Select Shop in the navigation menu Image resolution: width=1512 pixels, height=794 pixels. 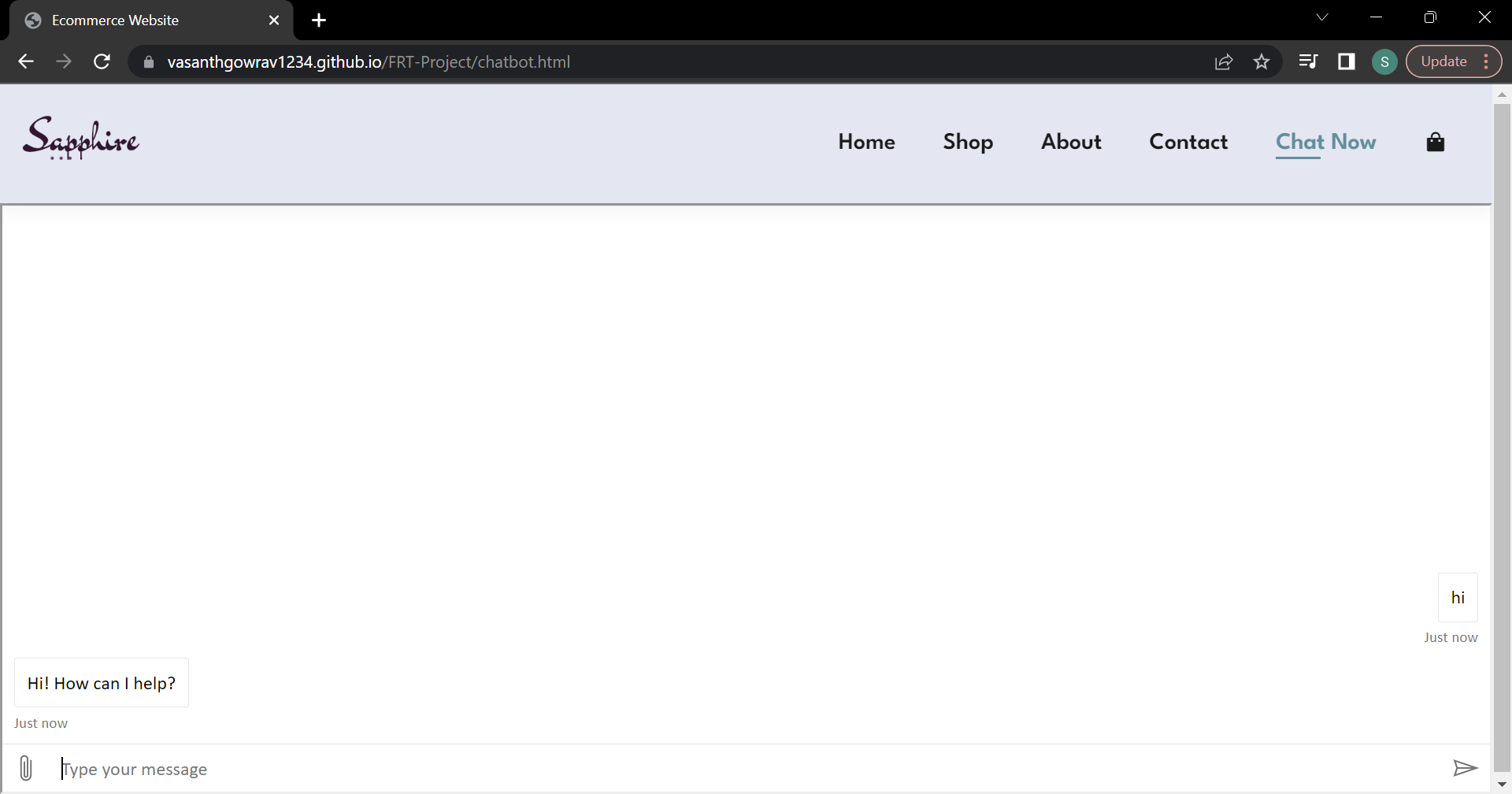tap(968, 142)
